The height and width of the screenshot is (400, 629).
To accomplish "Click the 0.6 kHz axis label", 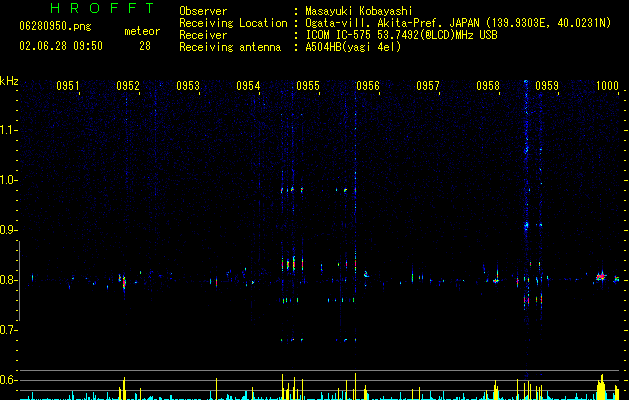I will 8,380.
